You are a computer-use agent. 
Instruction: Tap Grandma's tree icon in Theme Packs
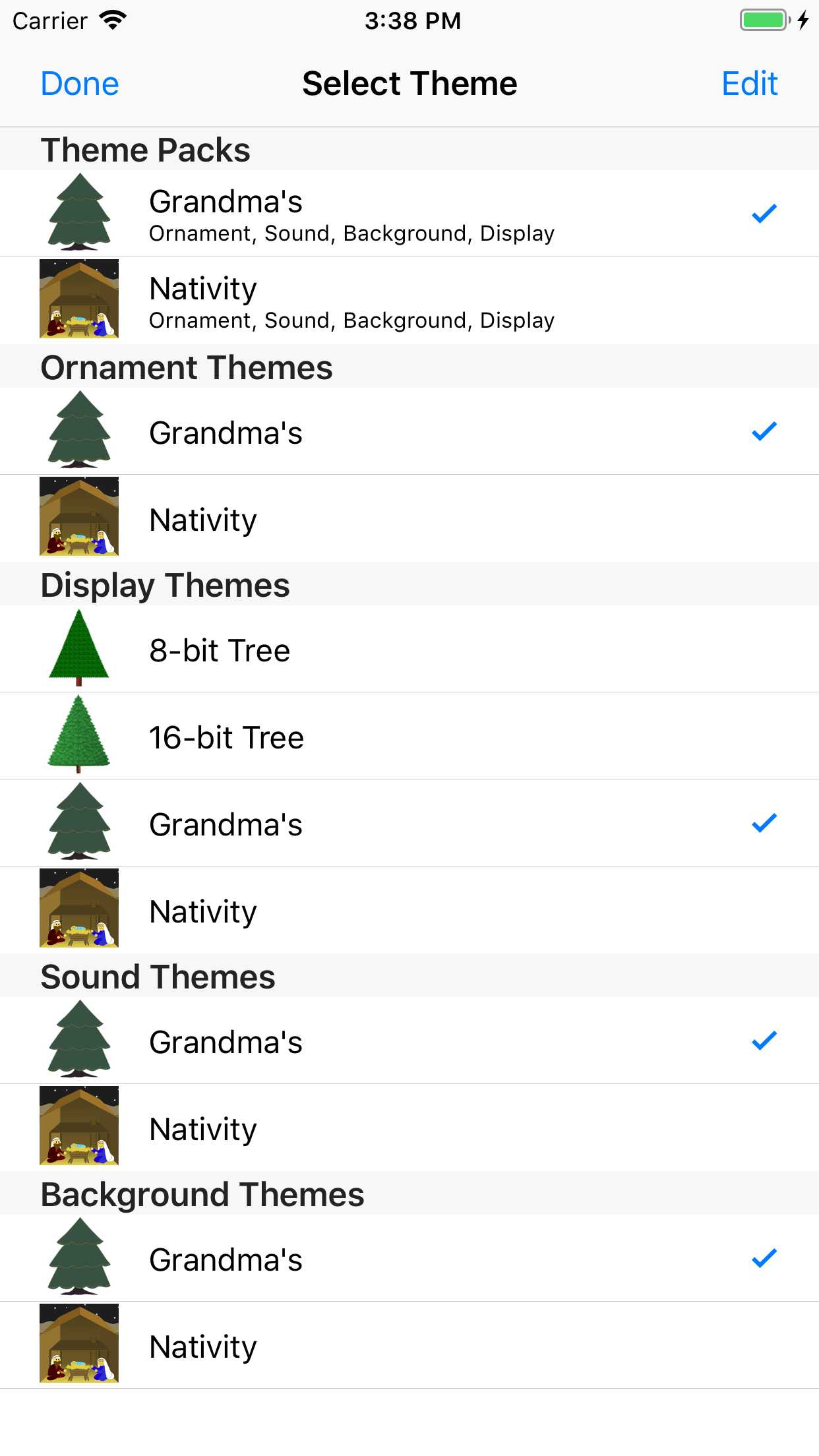click(x=79, y=212)
